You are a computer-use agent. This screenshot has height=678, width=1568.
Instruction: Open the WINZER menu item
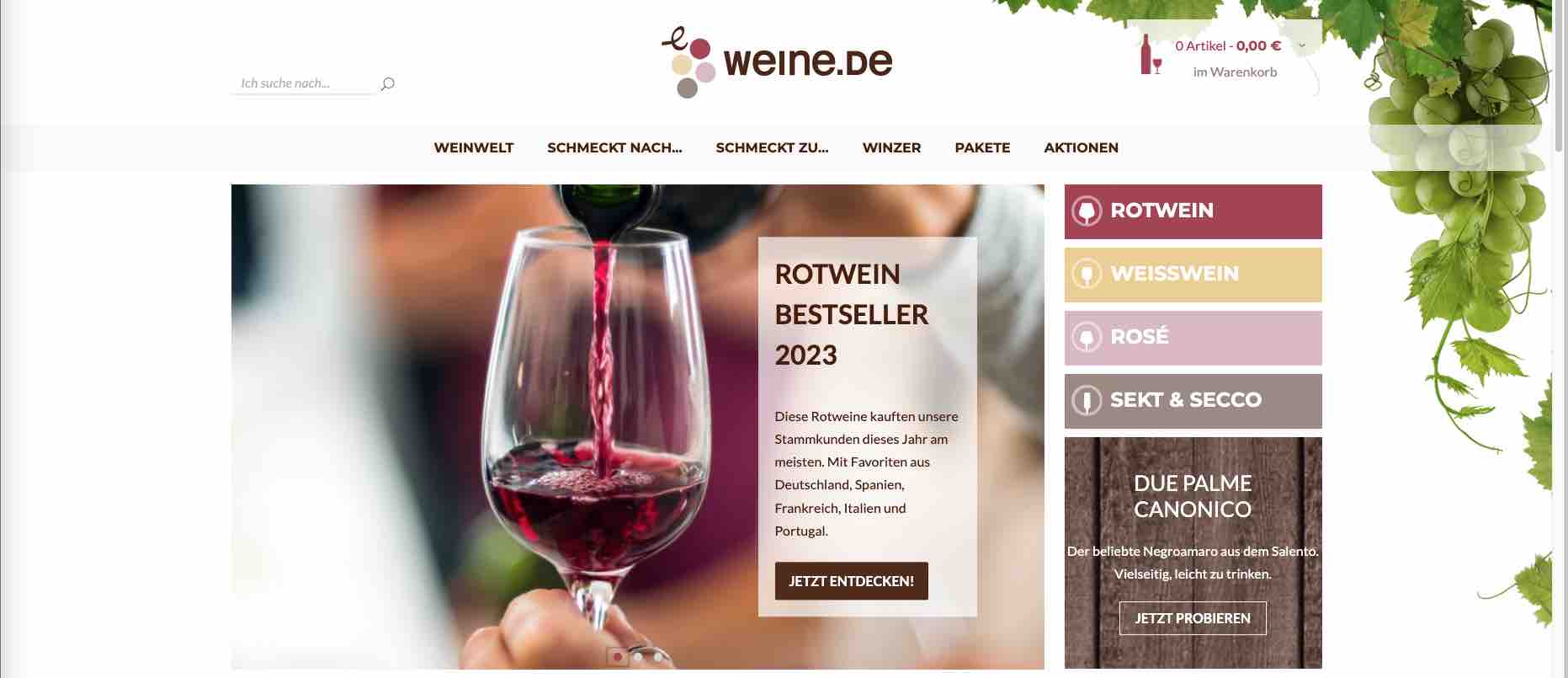tap(891, 147)
